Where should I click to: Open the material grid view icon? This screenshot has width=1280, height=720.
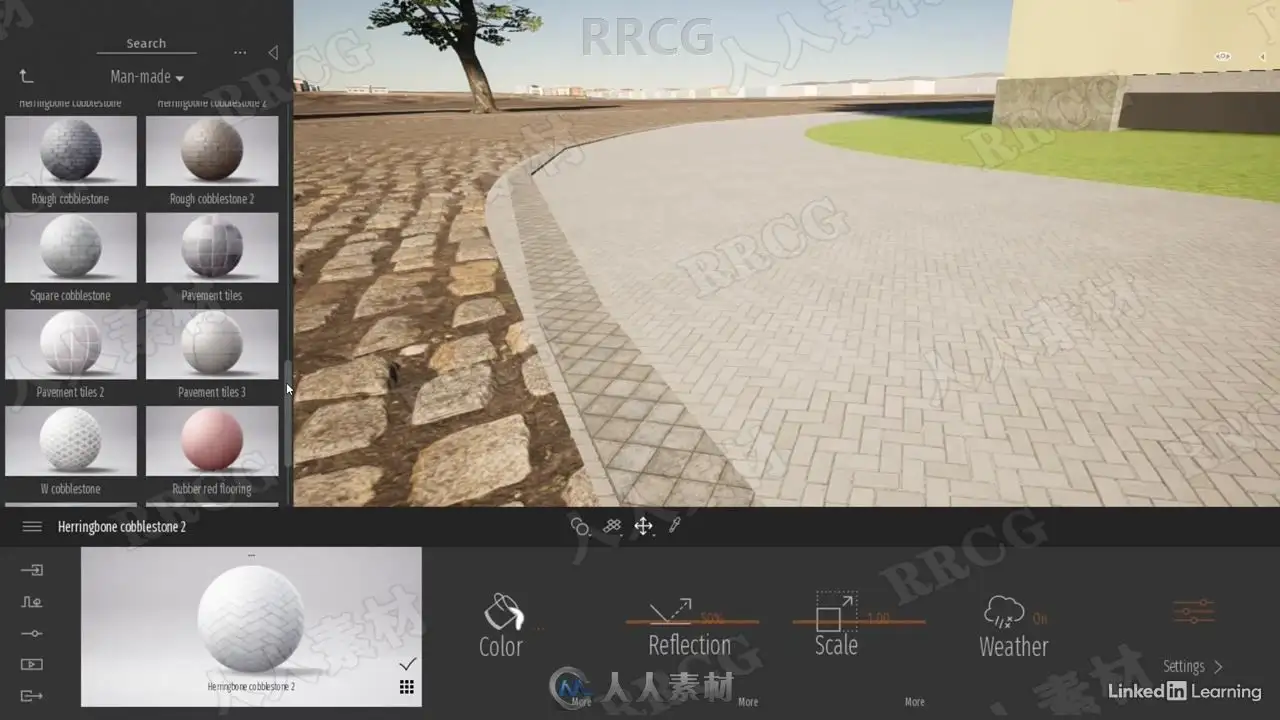[407, 687]
